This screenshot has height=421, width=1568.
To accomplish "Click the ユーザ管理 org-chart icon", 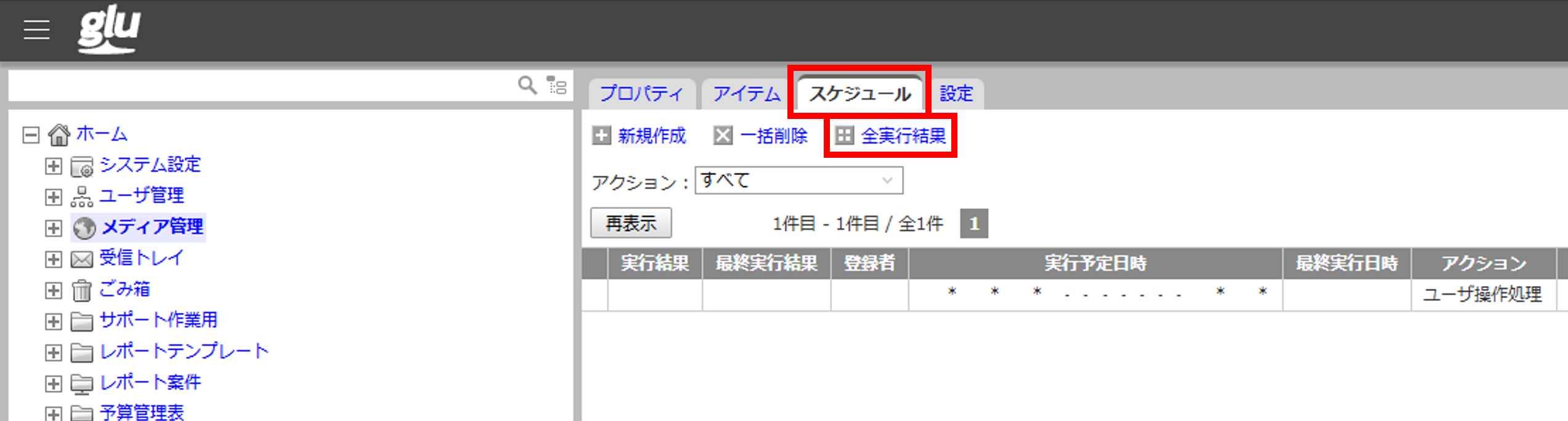I will click(82, 197).
